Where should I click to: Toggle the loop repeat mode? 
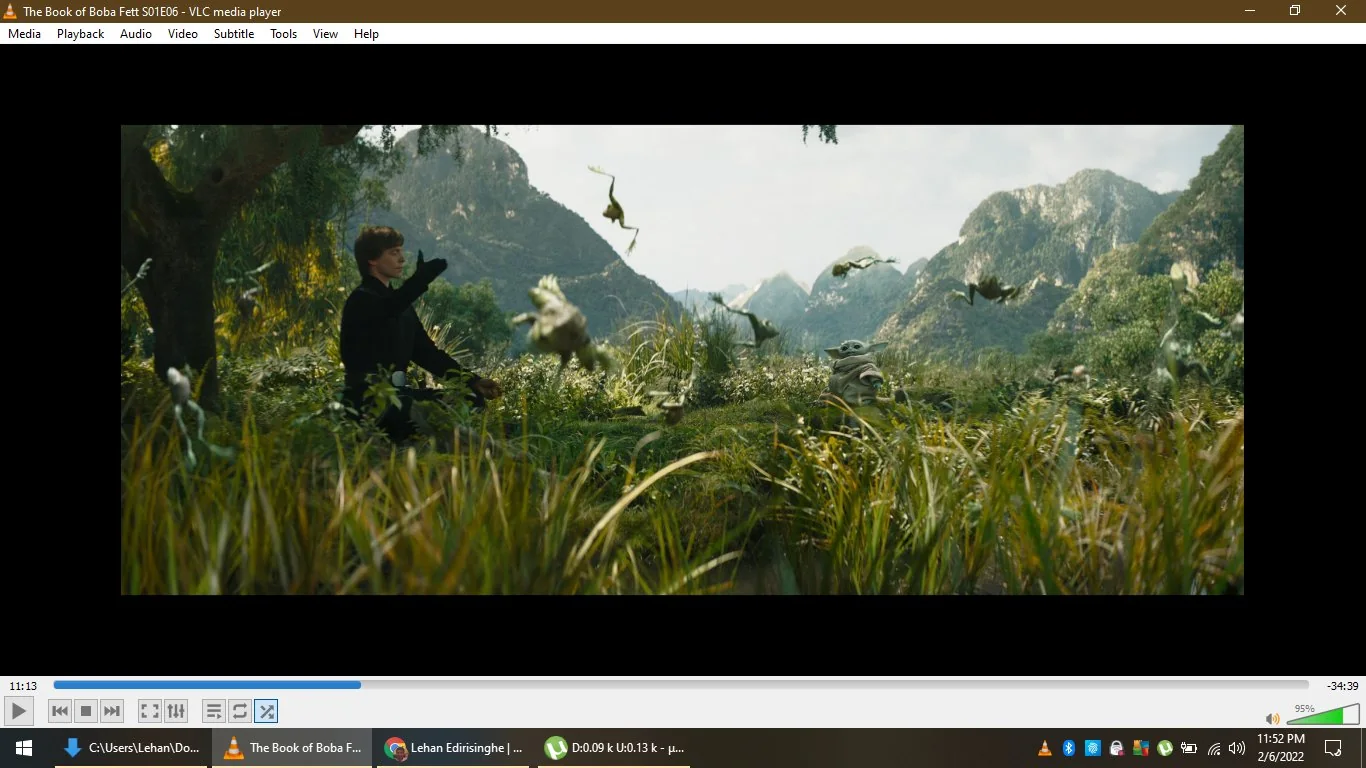240,711
